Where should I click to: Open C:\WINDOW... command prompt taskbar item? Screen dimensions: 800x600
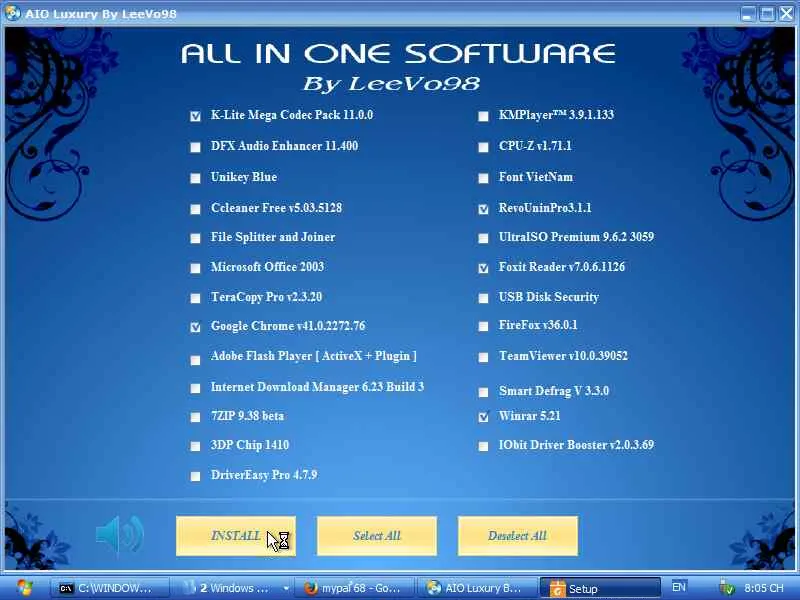[x=110, y=588]
